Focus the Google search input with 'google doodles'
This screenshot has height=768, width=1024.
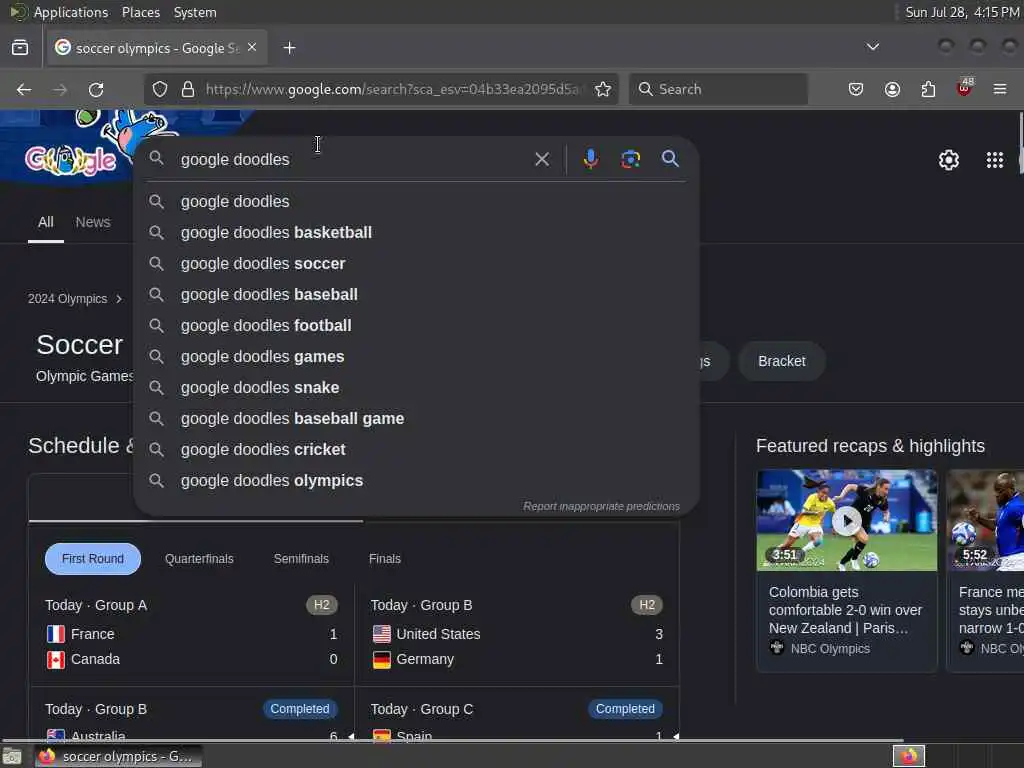tap(353, 159)
